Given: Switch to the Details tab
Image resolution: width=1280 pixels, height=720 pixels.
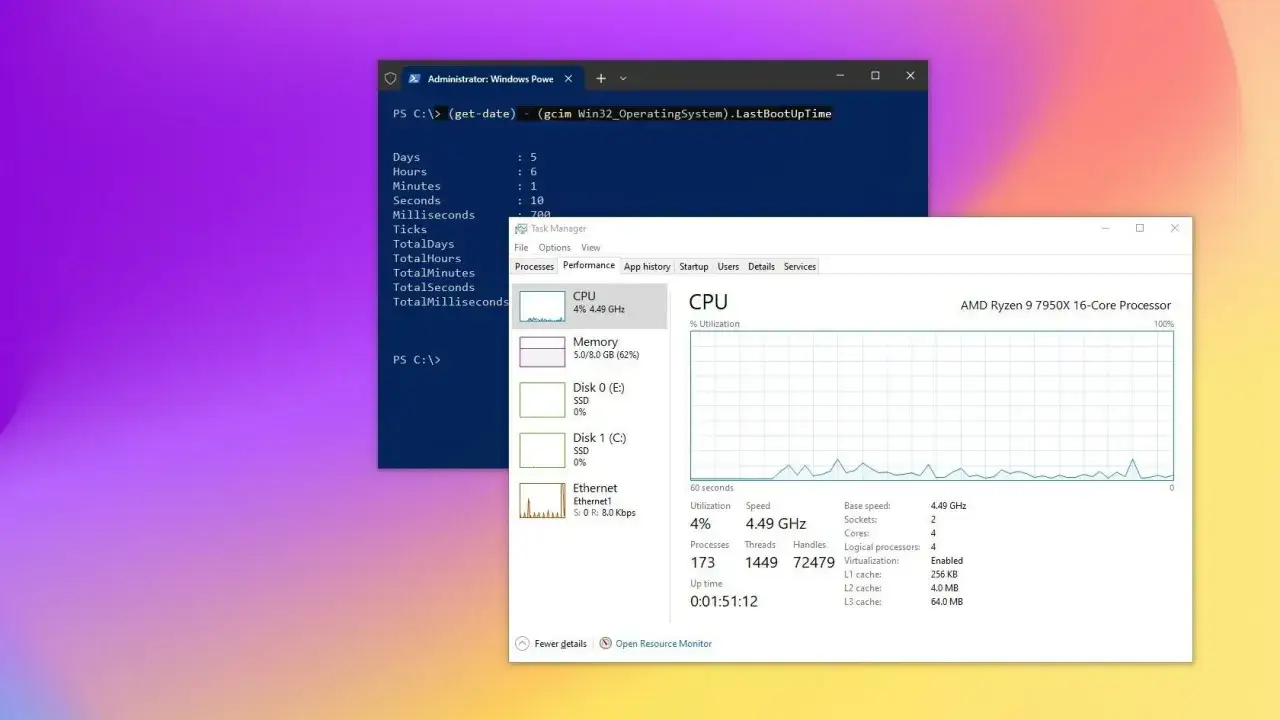Looking at the screenshot, I should point(761,267).
